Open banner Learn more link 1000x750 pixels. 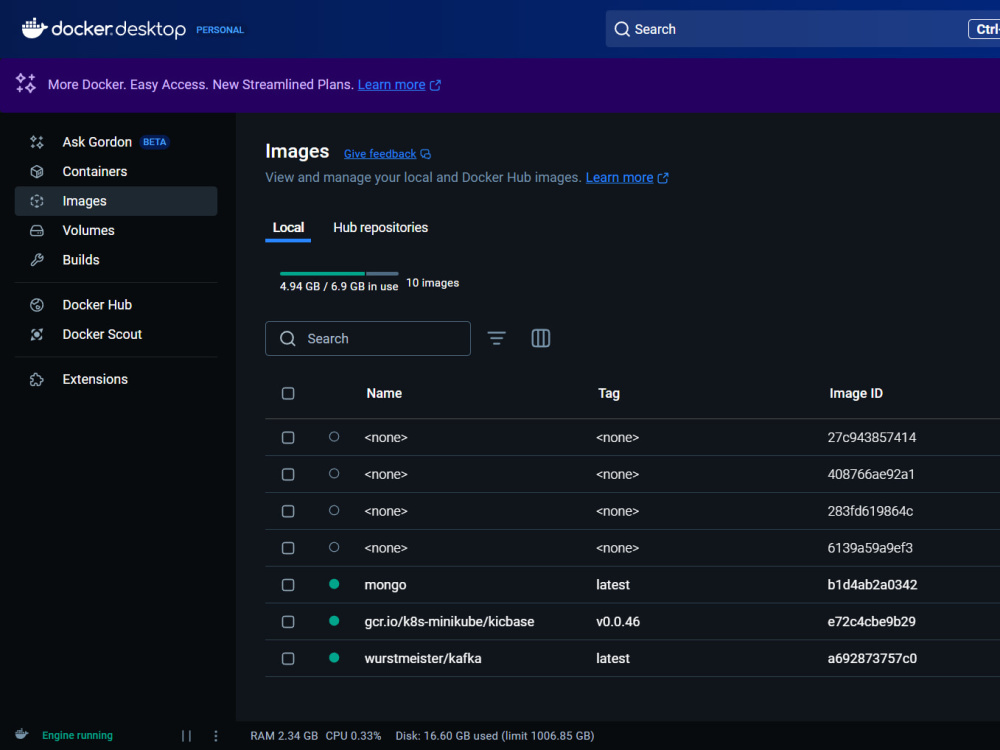point(392,85)
